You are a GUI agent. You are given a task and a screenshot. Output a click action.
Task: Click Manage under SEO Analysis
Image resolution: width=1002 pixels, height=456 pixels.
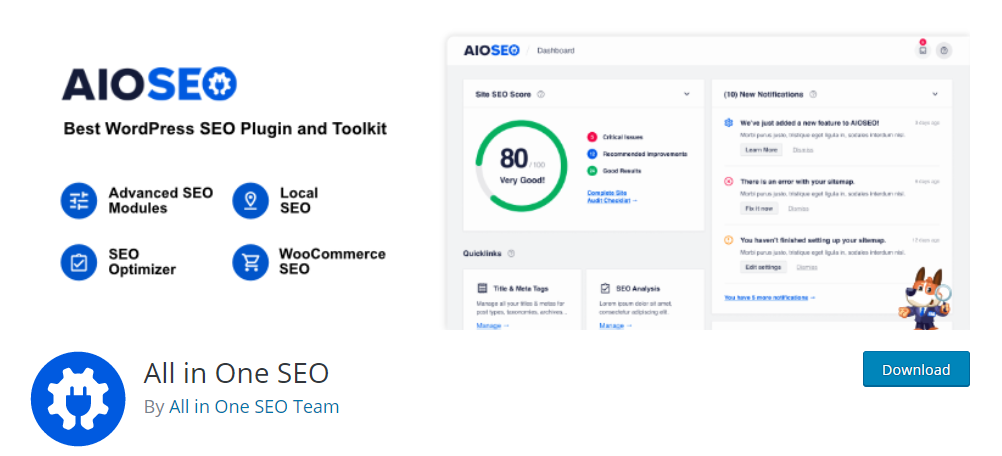615,326
